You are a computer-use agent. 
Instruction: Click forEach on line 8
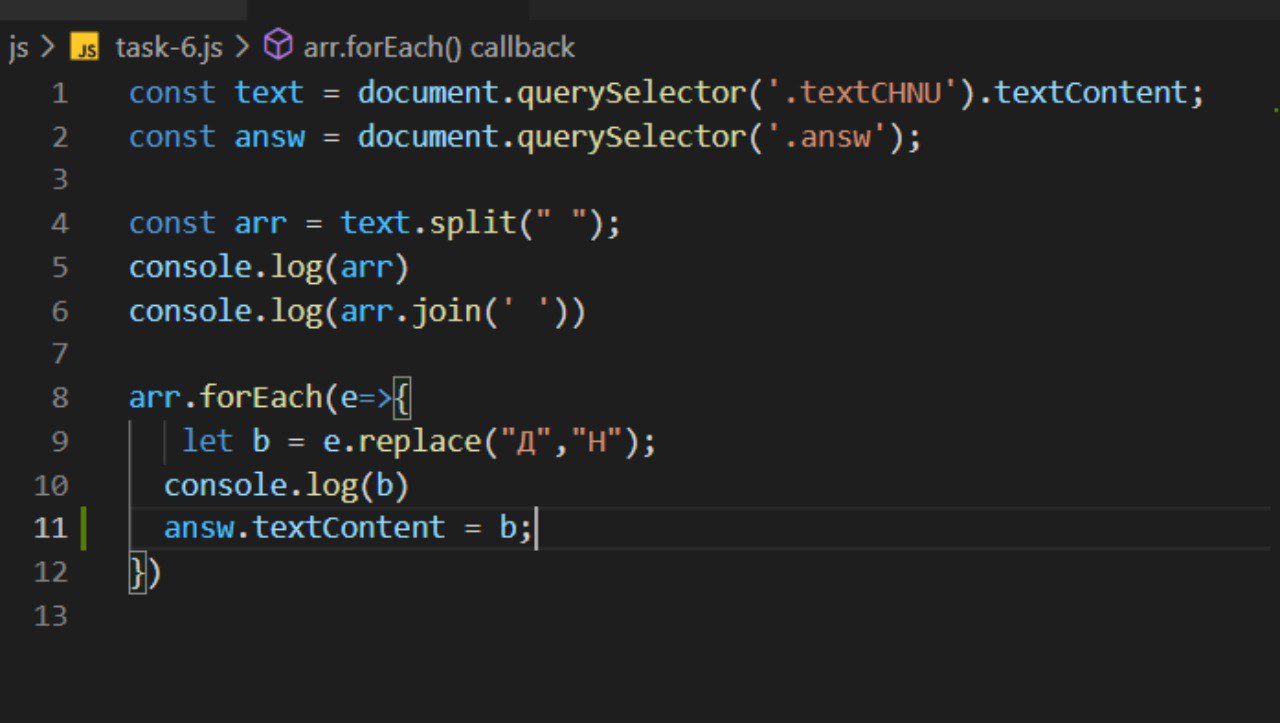(x=261, y=399)
